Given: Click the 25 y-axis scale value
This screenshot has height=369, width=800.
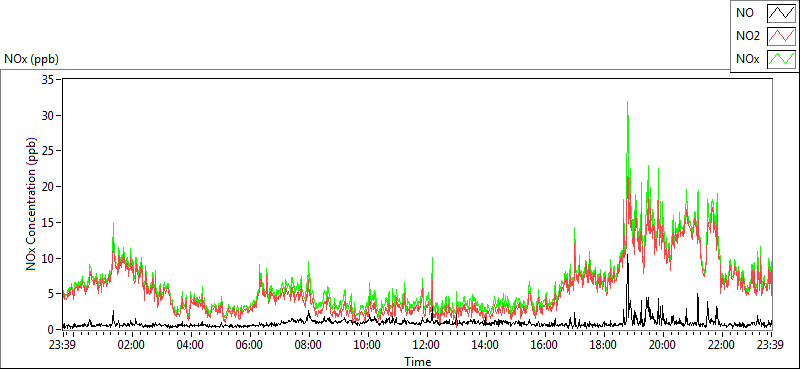Looking at the screenshot, I should tap(48, 151).
